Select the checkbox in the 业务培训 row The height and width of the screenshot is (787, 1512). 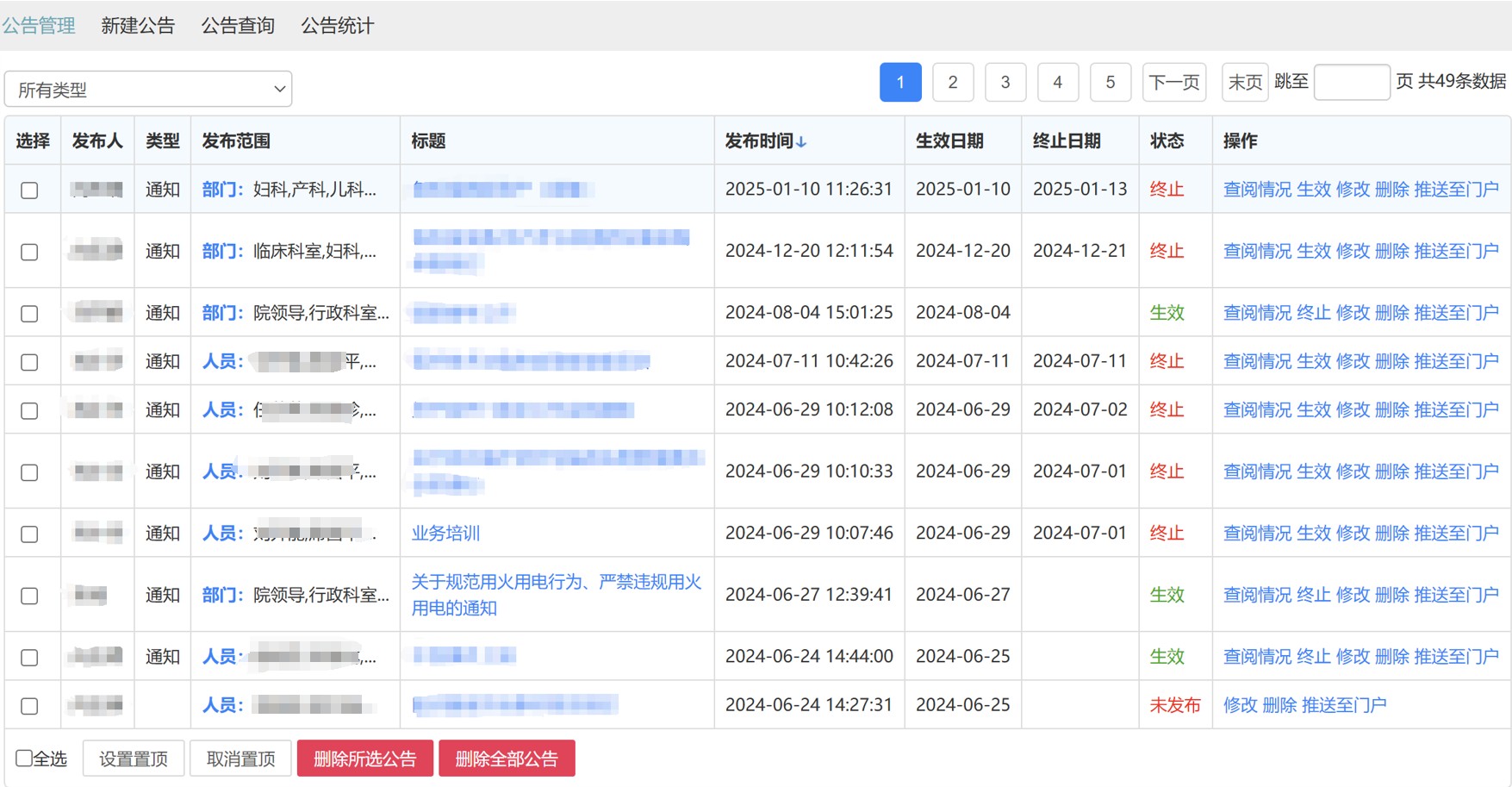tap(29, 534)
